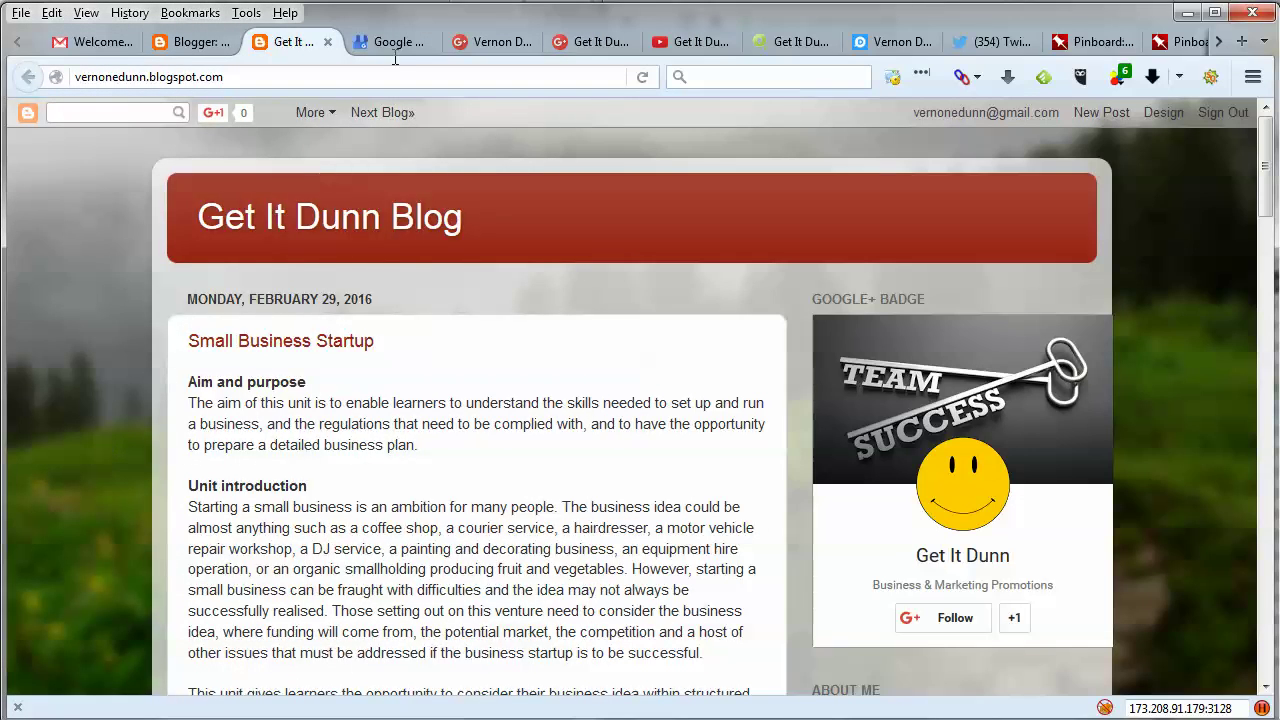This screenshot has height=720, width=1280.
Task: Click the 'Monday, February 29, 2016' date header
Action: (280, 299)
